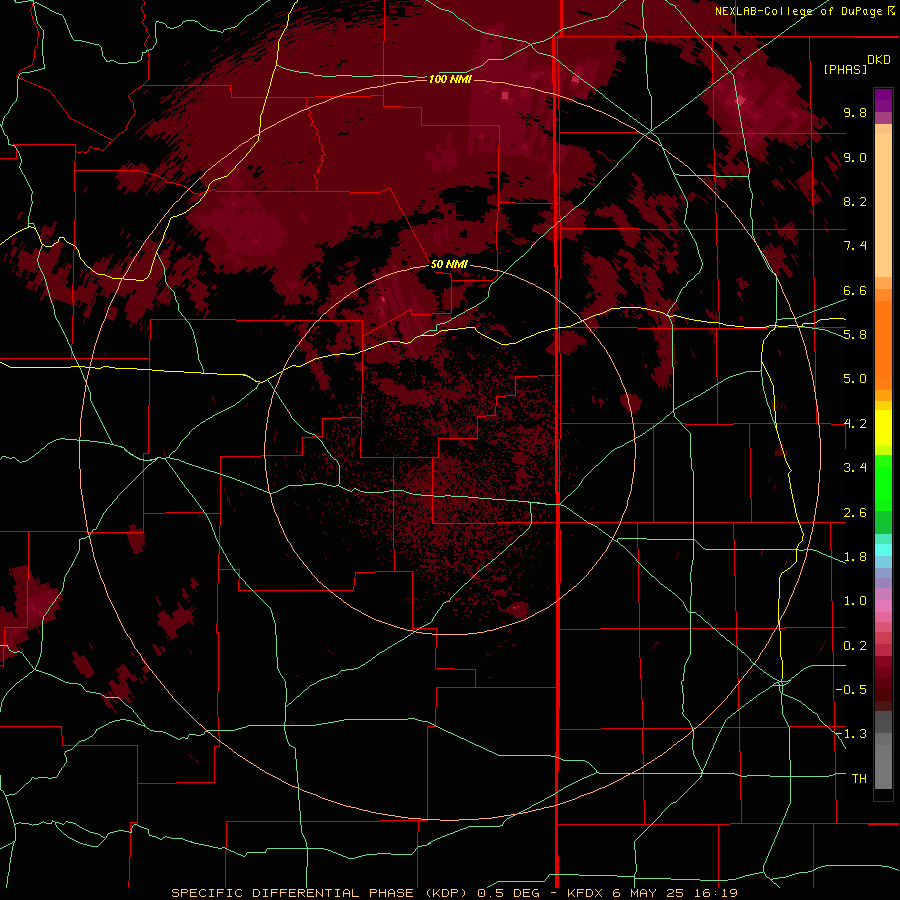Click the "TH" threshold label on the legend
900x900 pixels.
pyautogui.click(x=859, y=779)
